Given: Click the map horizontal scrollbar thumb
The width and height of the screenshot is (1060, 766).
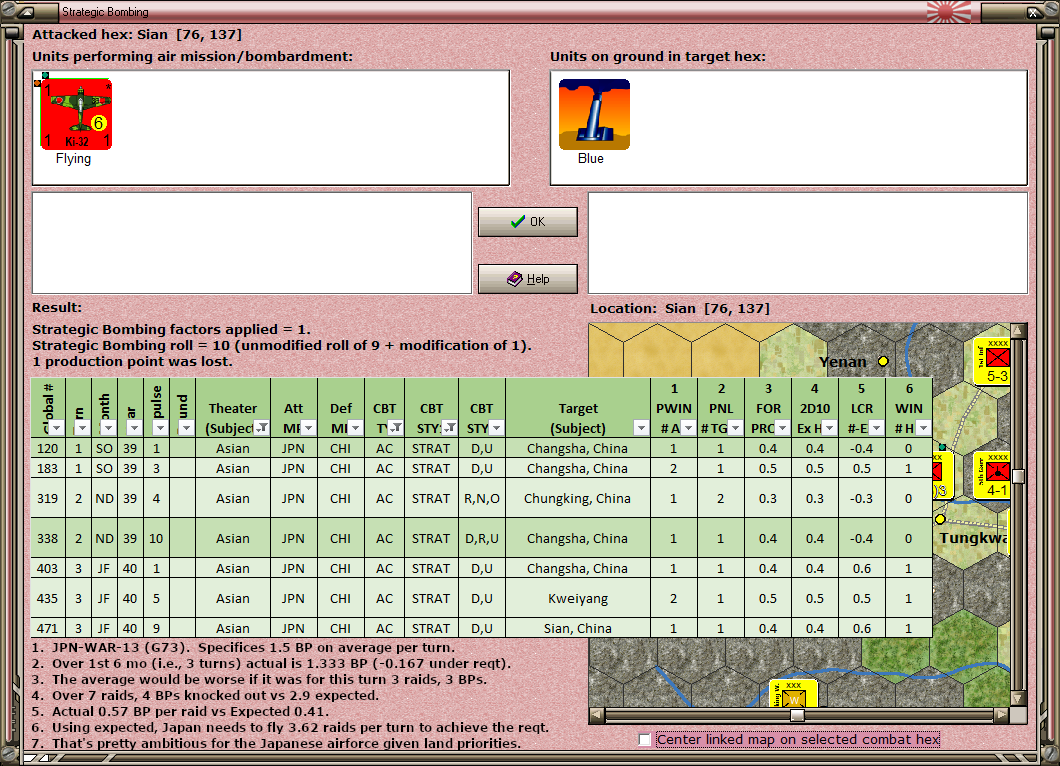Looking at the screenshot, I should pos(798,715).
